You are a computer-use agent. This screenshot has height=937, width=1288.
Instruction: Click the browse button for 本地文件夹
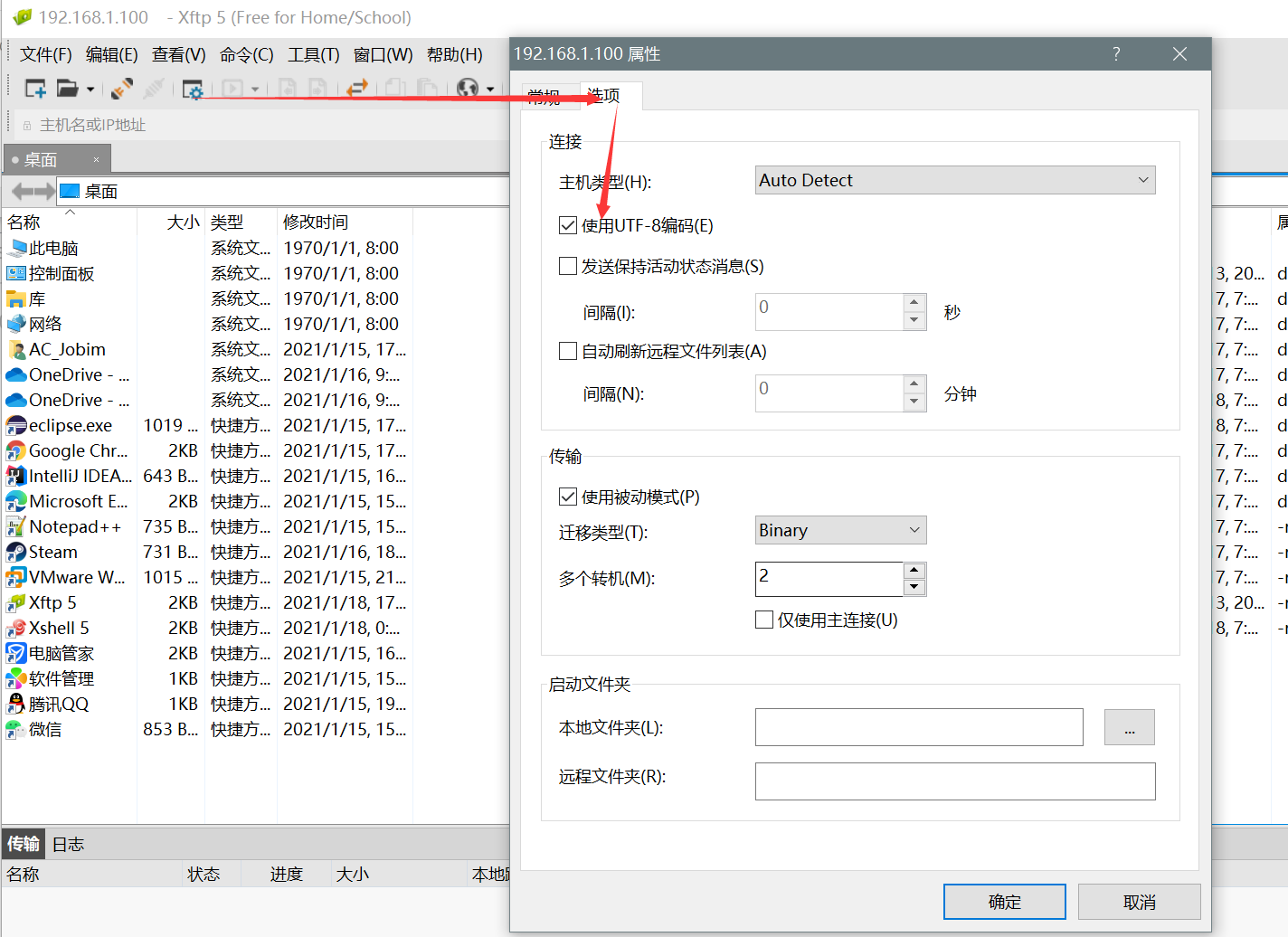click(1129, 726)
